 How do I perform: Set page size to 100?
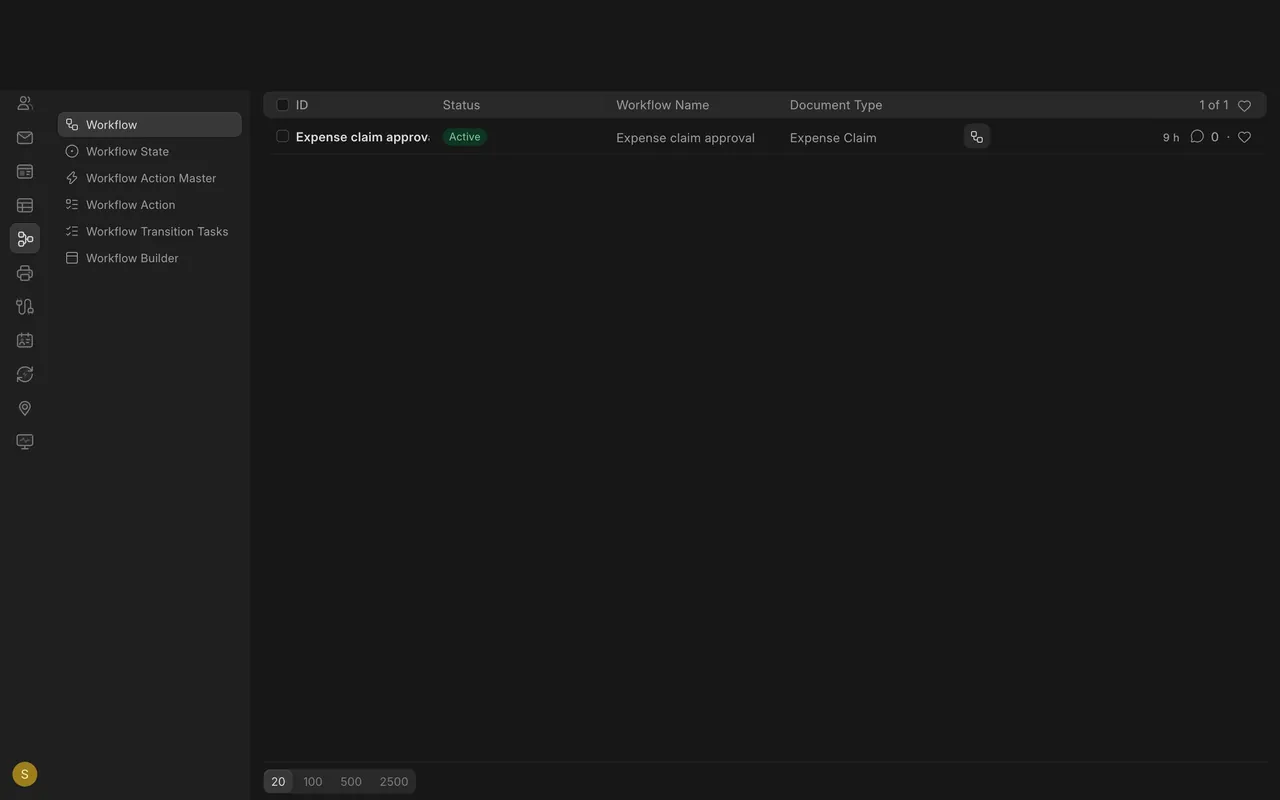[x=313, y=782]
